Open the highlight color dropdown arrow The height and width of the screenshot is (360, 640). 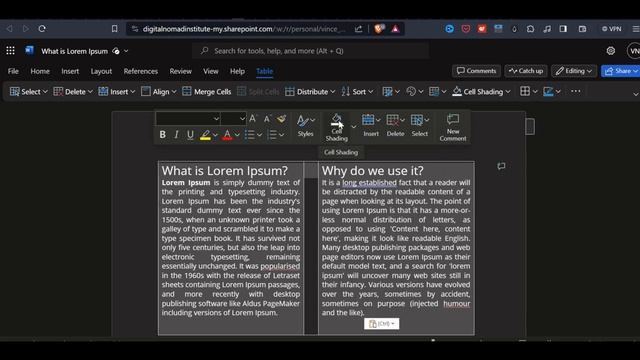tap(215, 135)
